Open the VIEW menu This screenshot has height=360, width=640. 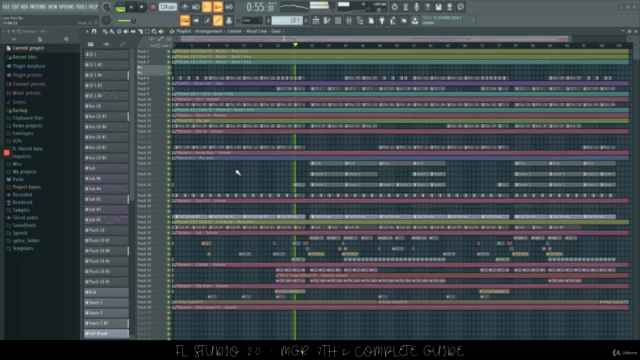(53, 7)
